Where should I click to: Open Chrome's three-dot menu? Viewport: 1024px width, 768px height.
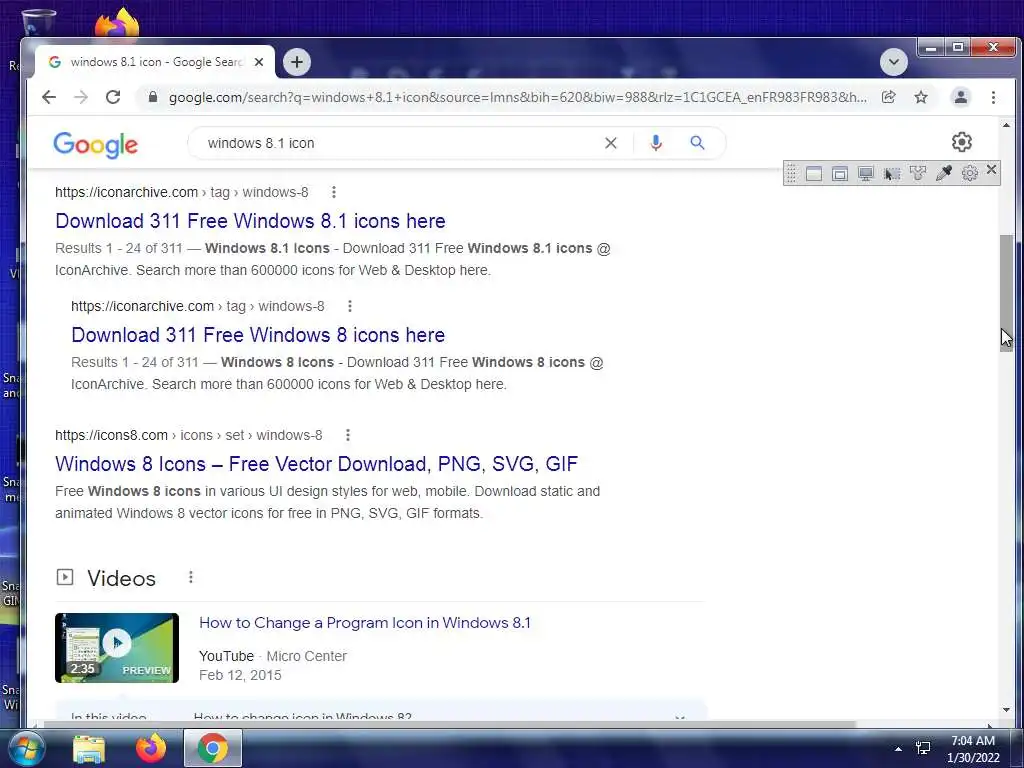993,97
